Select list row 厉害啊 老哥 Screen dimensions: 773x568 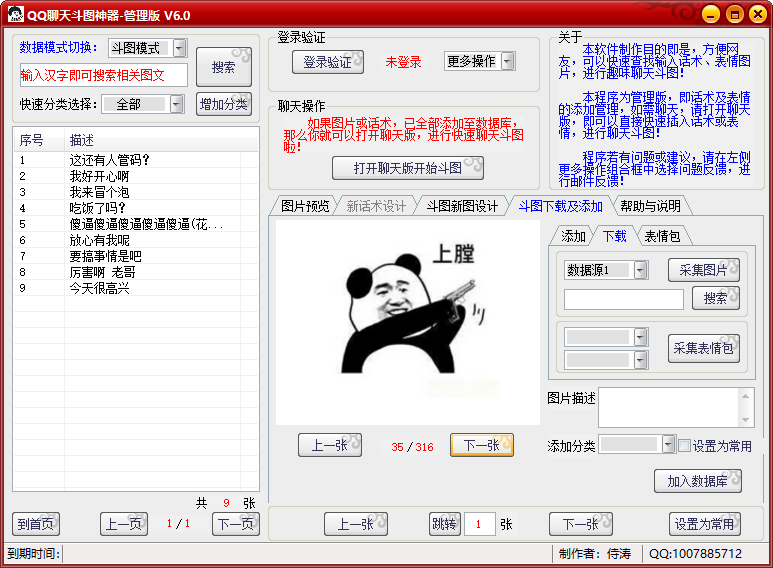[136, 272]
